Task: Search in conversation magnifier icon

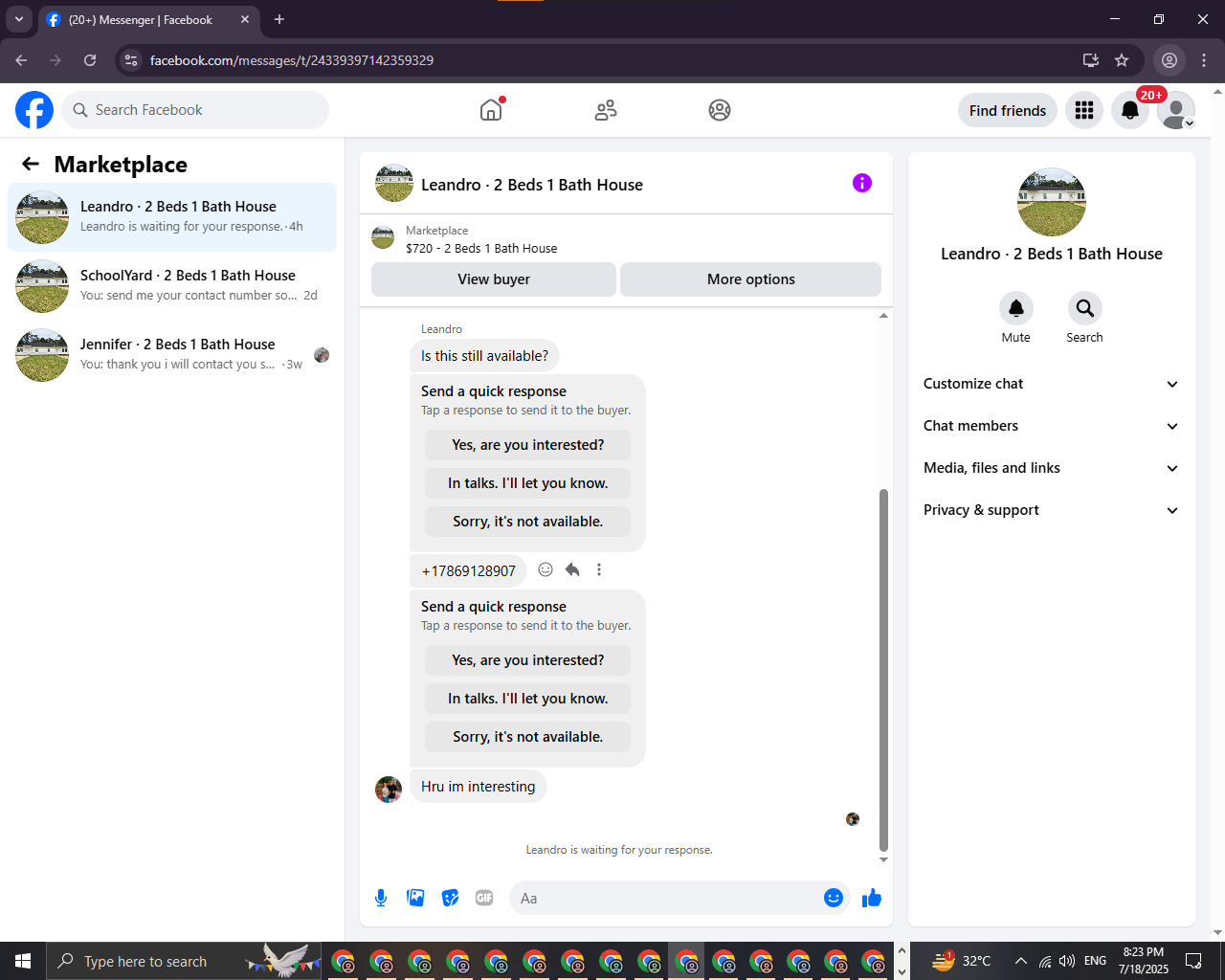Action: [1085, 308]
